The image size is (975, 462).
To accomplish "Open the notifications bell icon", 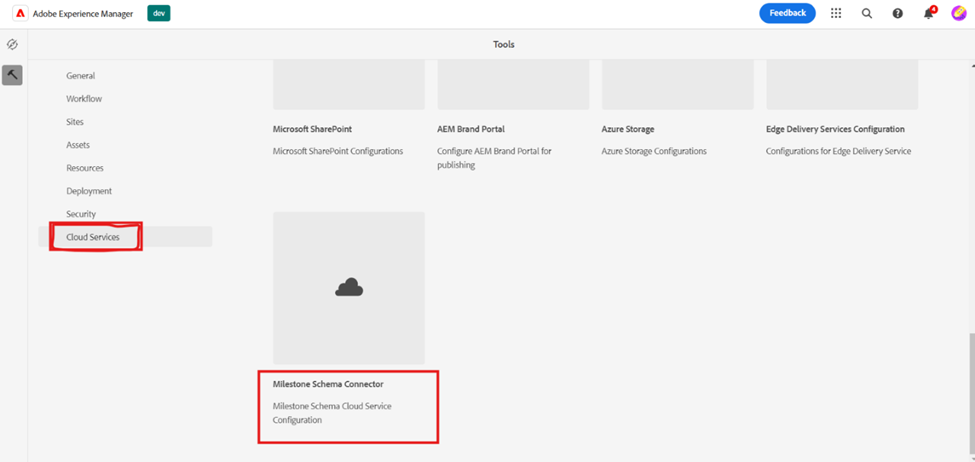I will pos(929,13).
